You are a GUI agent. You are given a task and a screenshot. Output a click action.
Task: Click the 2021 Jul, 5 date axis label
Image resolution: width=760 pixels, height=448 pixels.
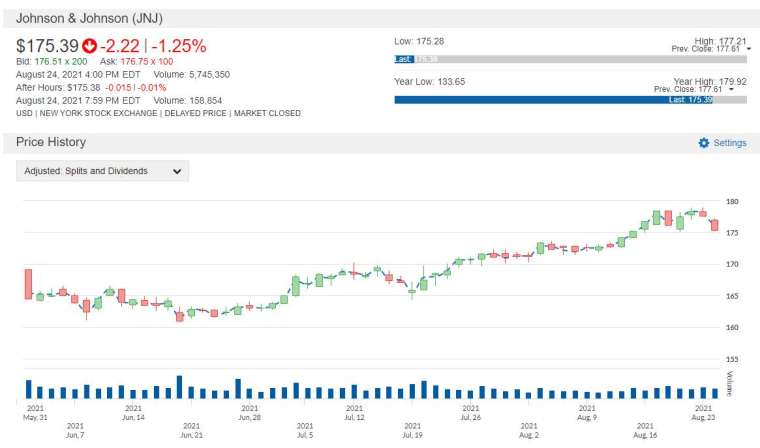pyautogui.click(x=305, y=431)
